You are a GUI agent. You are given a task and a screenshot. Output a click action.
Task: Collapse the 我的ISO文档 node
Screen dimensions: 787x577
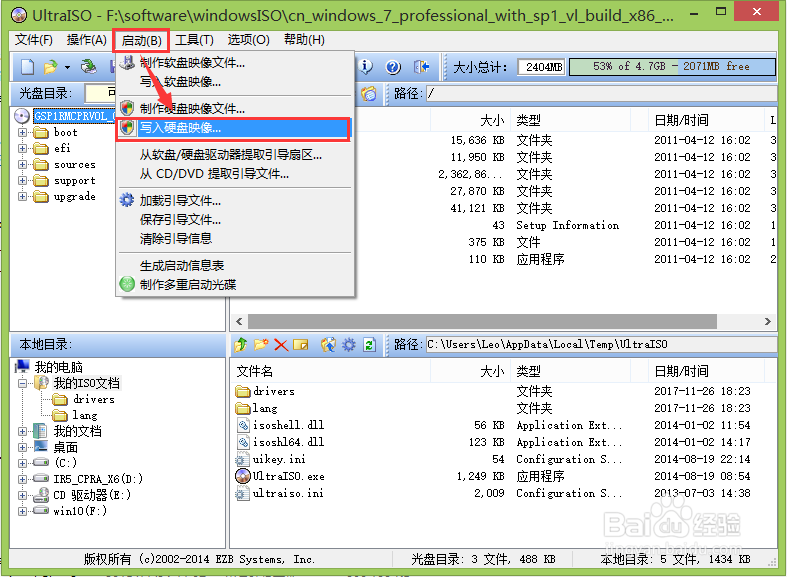pyautogui.click(x=22, y=383)
